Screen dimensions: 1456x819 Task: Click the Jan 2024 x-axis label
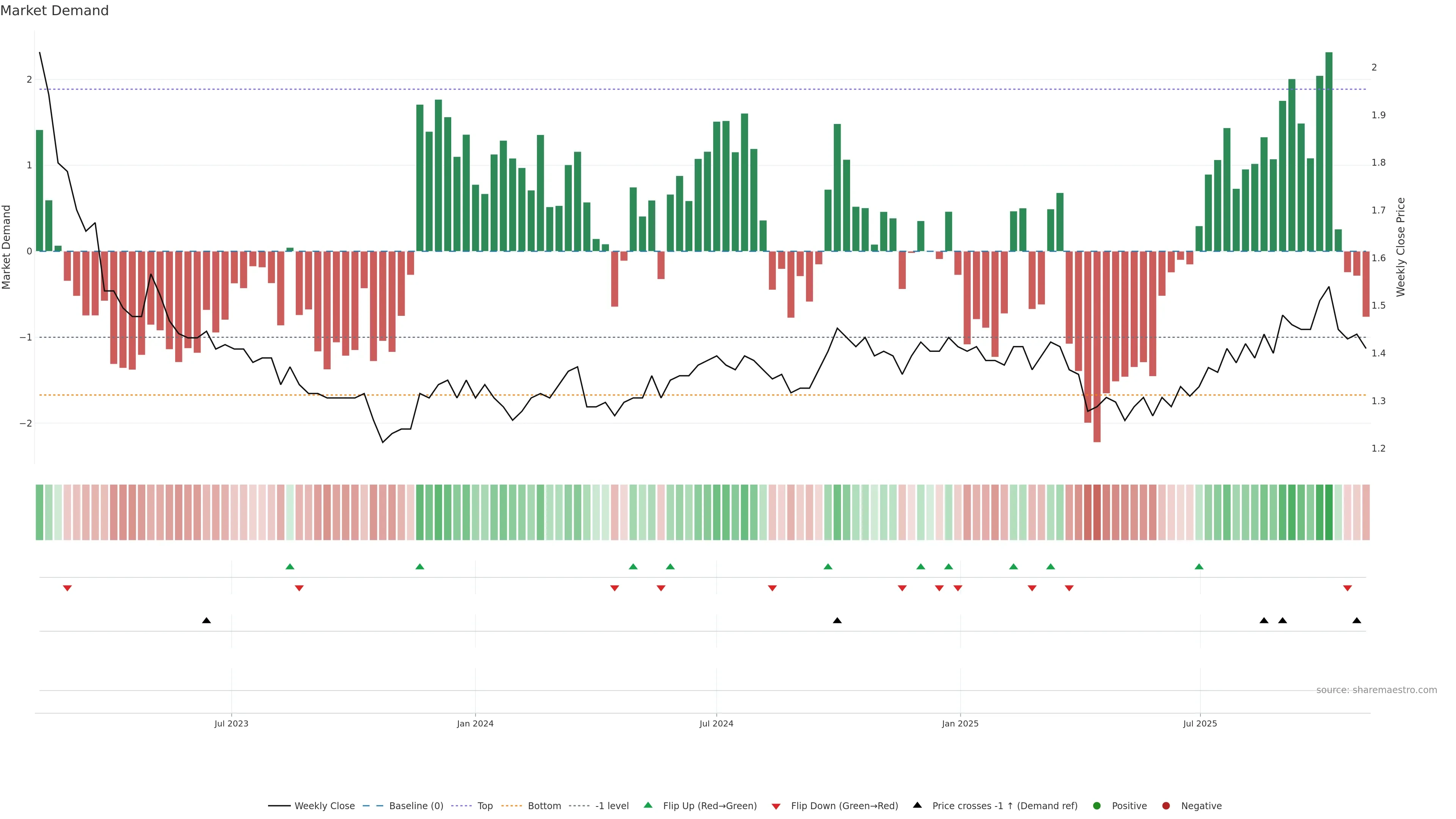(x=475, y=723)
